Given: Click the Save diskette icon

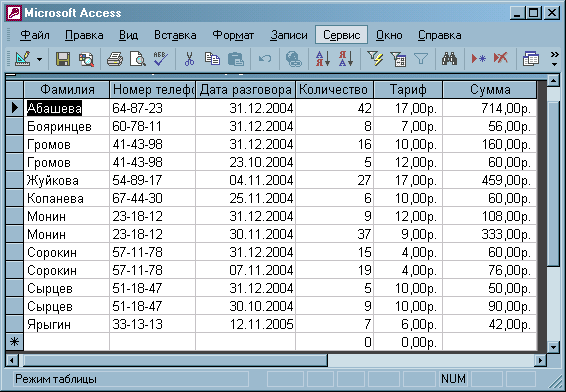Looking at the screenshot, I should click(63, 58).
